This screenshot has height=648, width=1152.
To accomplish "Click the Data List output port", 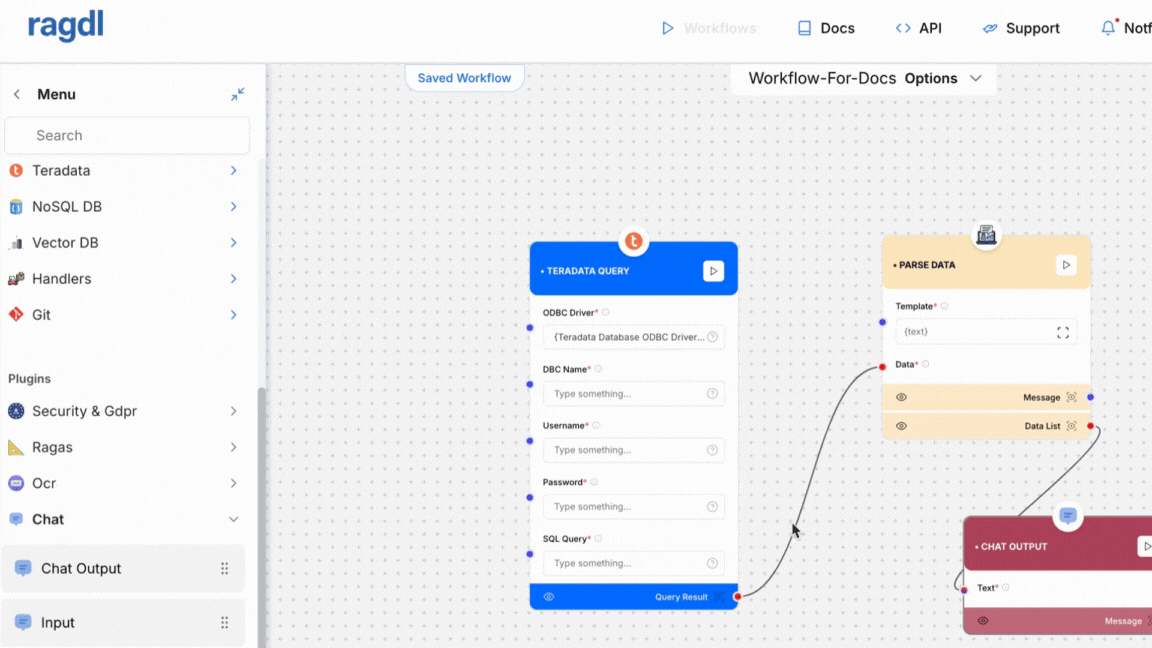I will point(1090,426).
